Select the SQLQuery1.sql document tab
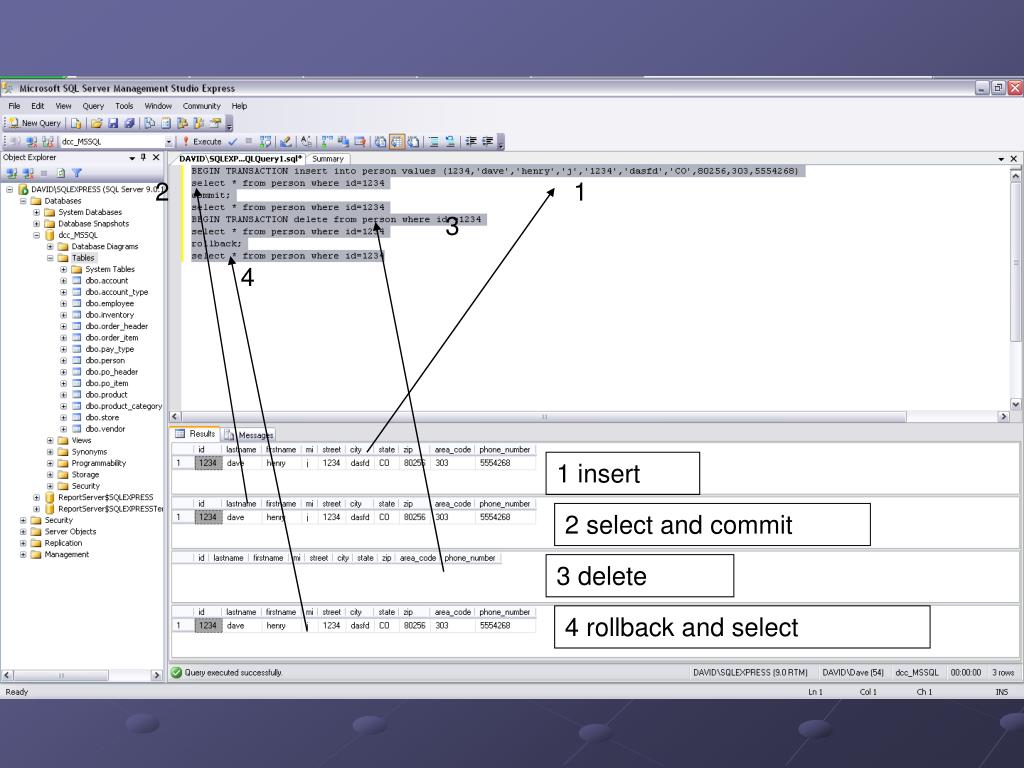Image resolution: width=1024 pixels, height=768 pixels. click(240, 159)
